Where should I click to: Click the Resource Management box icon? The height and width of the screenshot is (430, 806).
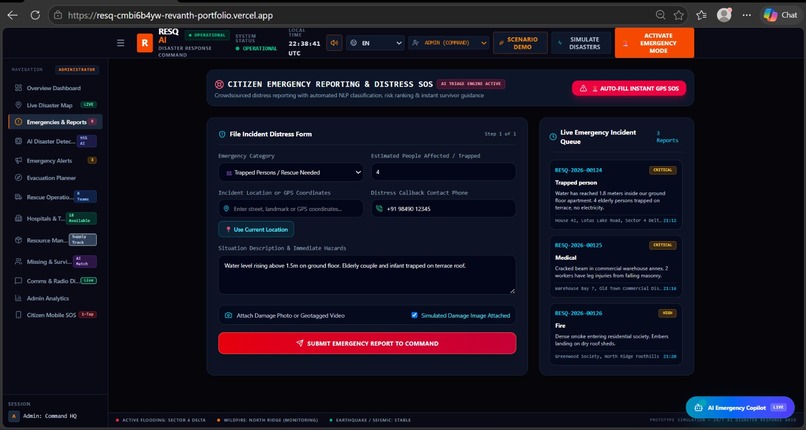coord(19,240)
